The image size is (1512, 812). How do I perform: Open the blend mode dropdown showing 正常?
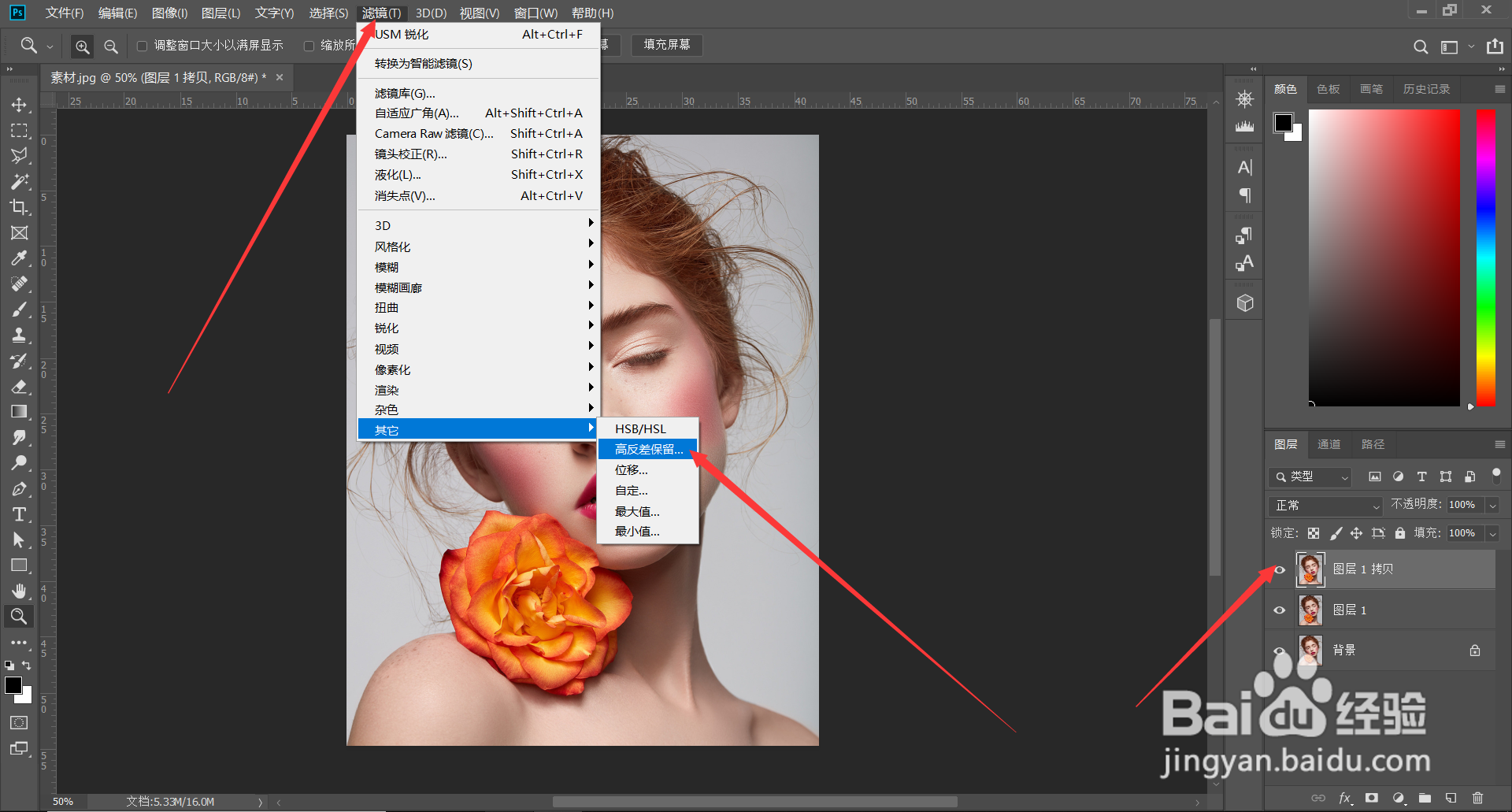click(1325, 505)
